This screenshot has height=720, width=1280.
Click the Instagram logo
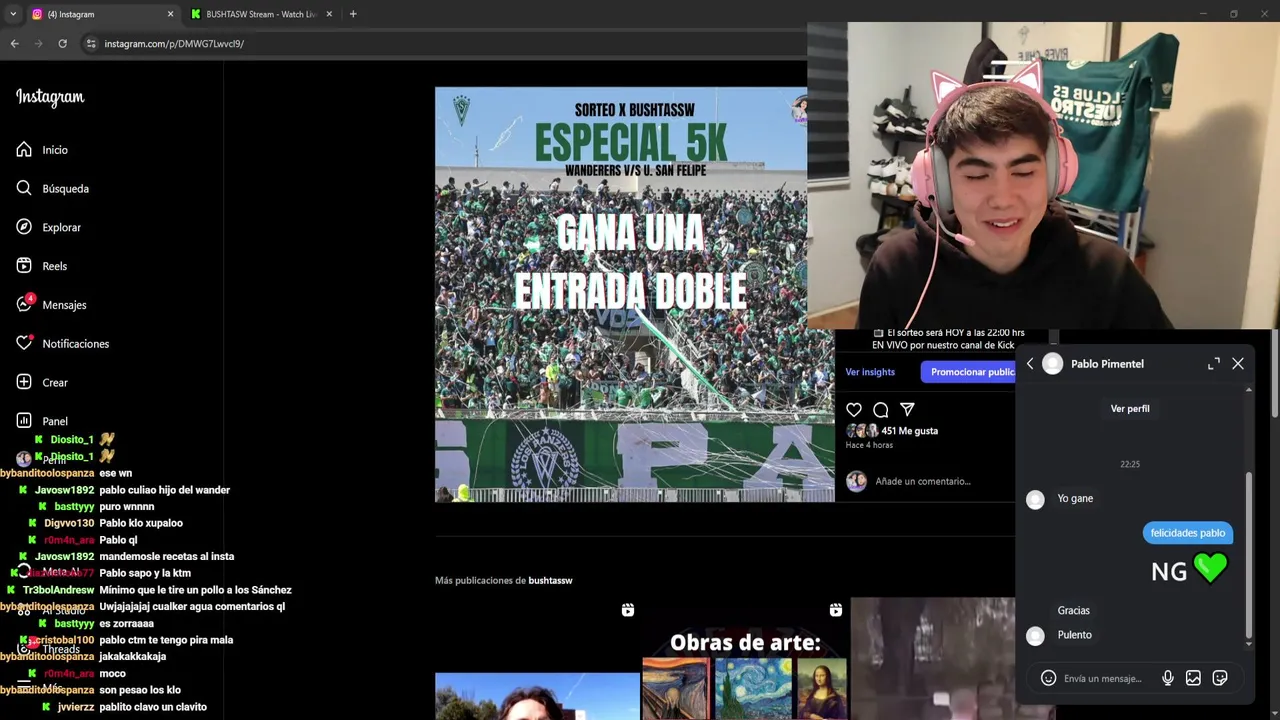pos(50,97)
